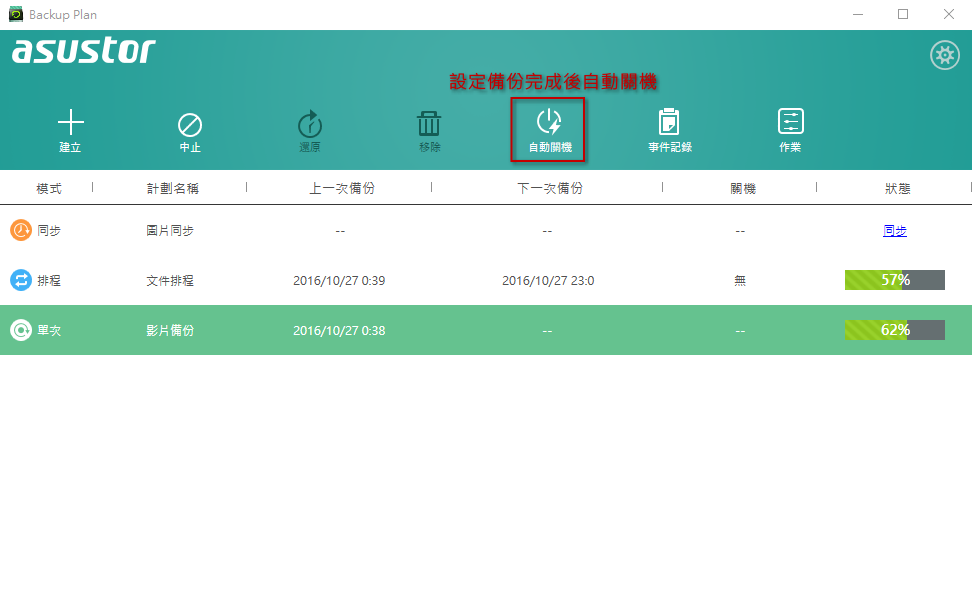This screenshot has height=616, width=972.
Task: Stop the backup with the 中止 icon
Action: coord(190,125)
